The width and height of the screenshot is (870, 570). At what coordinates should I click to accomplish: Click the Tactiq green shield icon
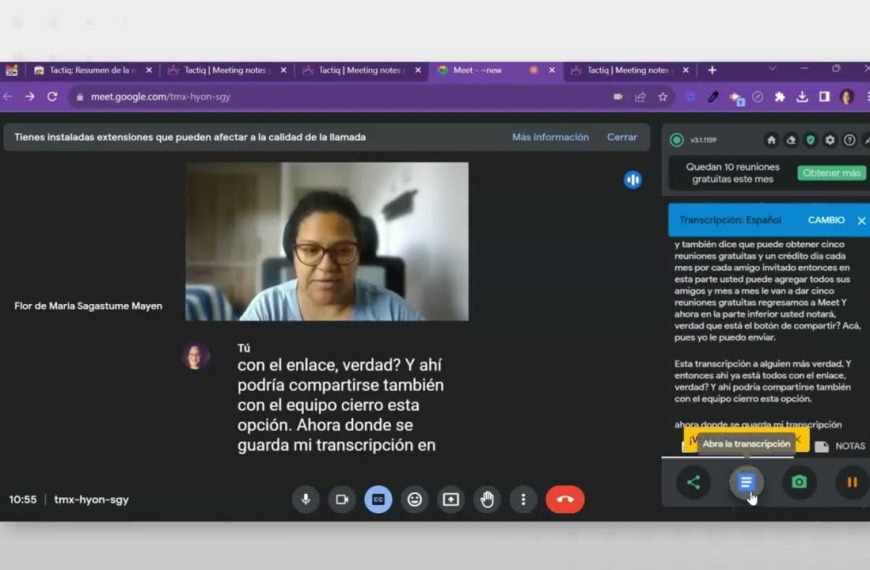[x=811, y=140]
